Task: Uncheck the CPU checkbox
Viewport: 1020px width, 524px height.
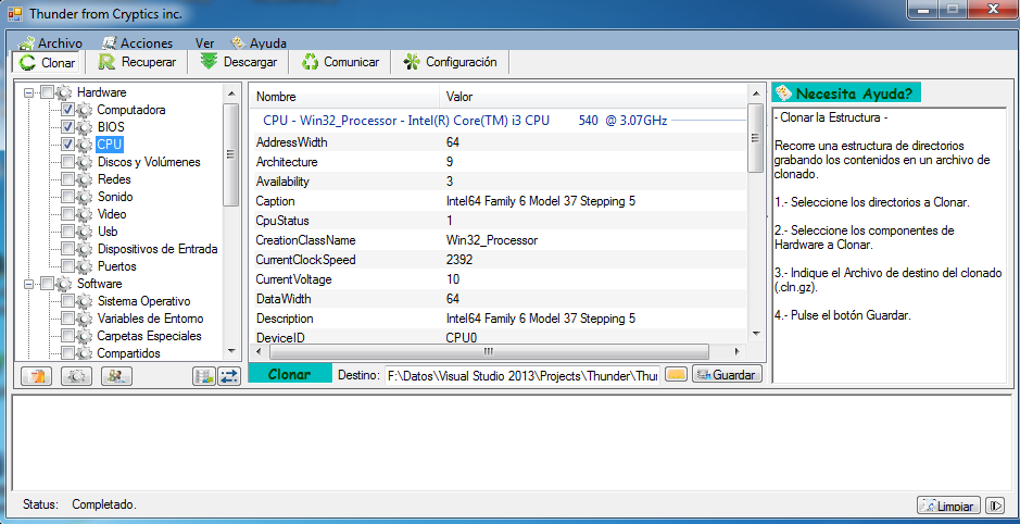Action: (x=68, y=144)
